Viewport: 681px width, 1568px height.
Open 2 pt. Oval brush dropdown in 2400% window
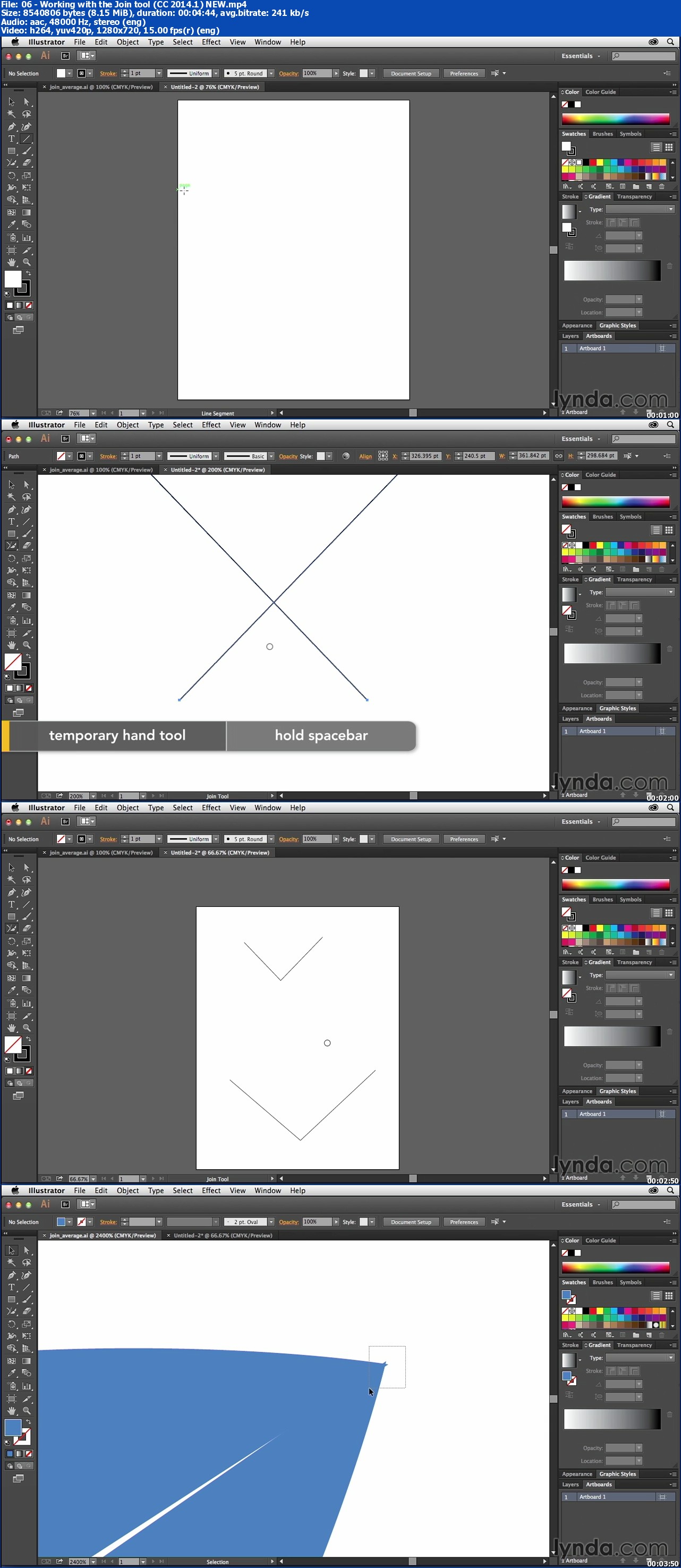pos(271,1222)
